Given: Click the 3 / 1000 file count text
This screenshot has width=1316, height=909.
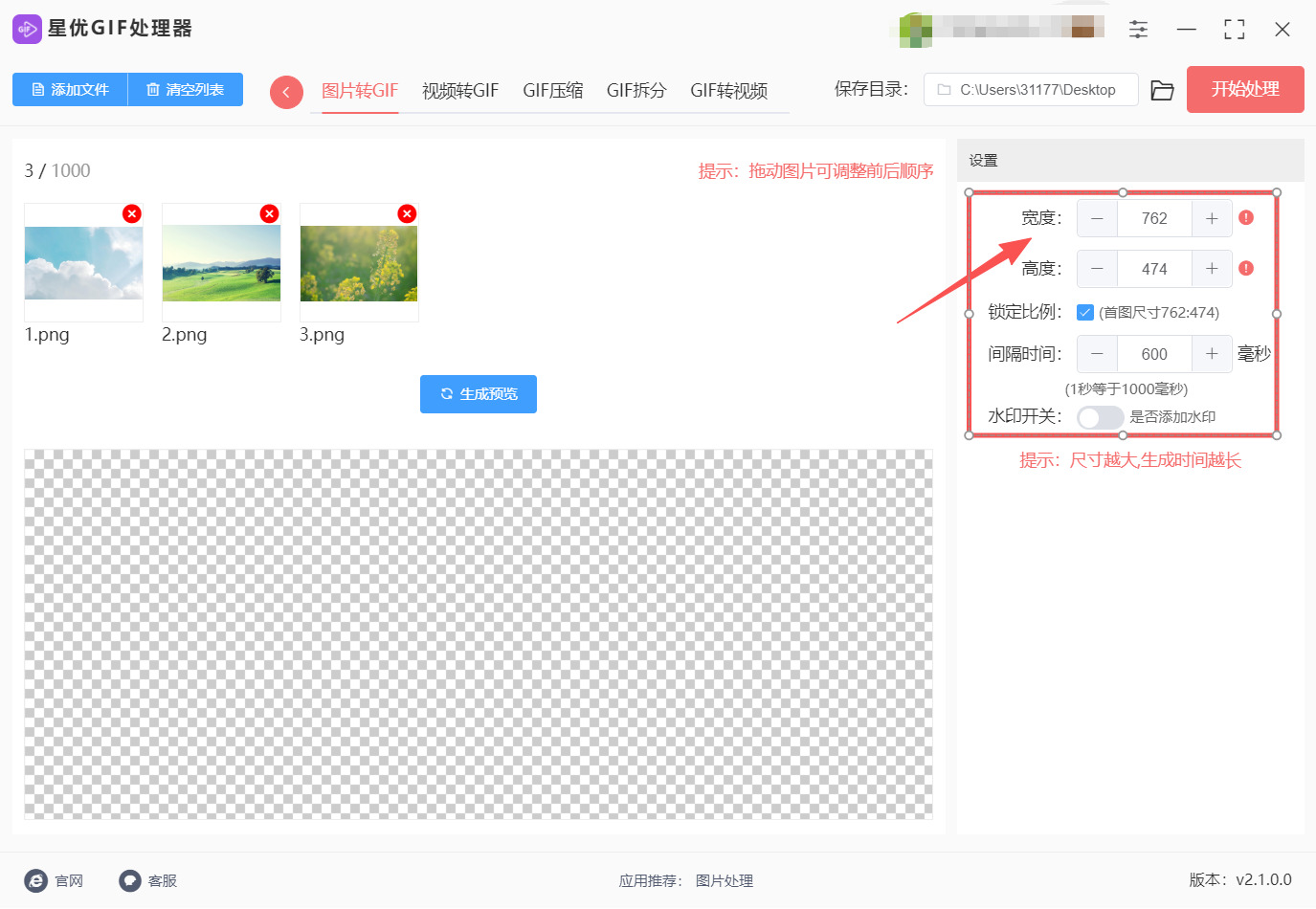Looking at the screenshot, I should click(x=57, y=170).
